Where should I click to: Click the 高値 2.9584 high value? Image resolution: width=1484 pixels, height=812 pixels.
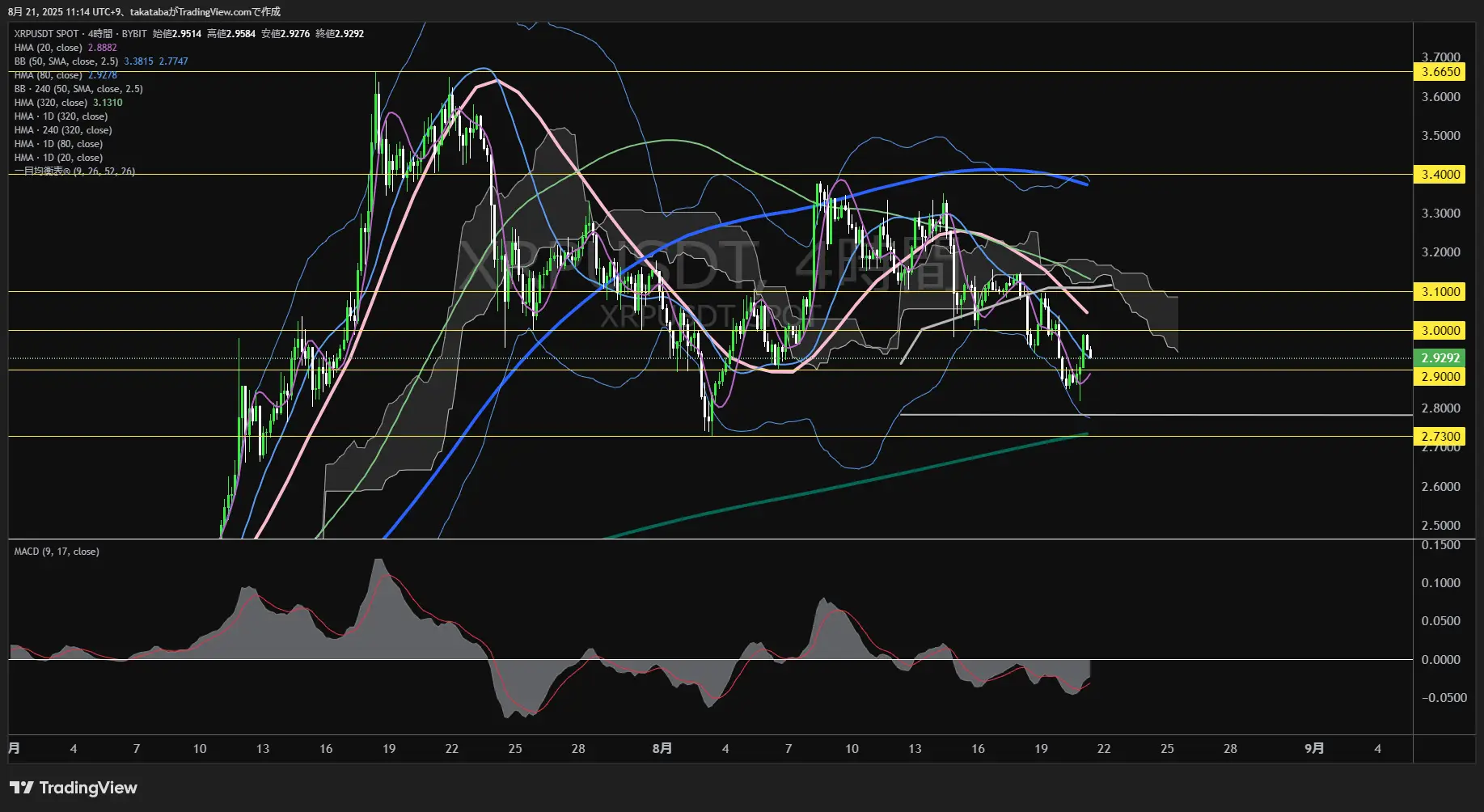[231, 34]
